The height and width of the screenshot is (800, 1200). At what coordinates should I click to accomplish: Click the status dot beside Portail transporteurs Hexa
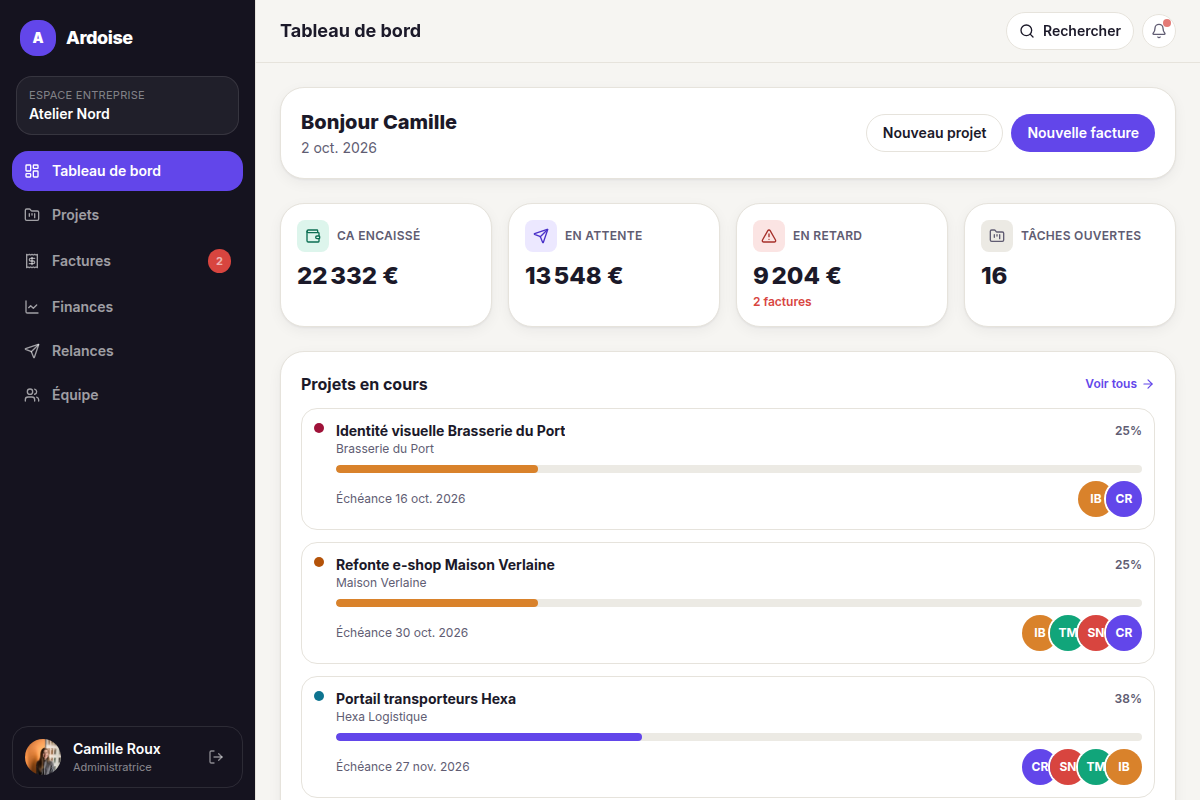click(x=319, y=696)
